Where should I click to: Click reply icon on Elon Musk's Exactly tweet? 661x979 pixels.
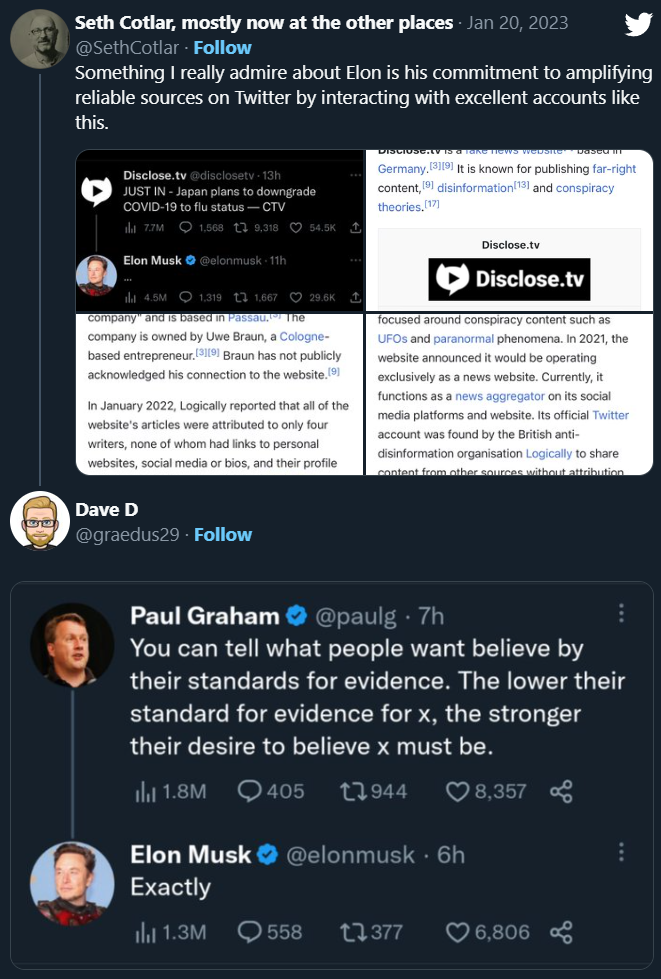tap(249, 931)
